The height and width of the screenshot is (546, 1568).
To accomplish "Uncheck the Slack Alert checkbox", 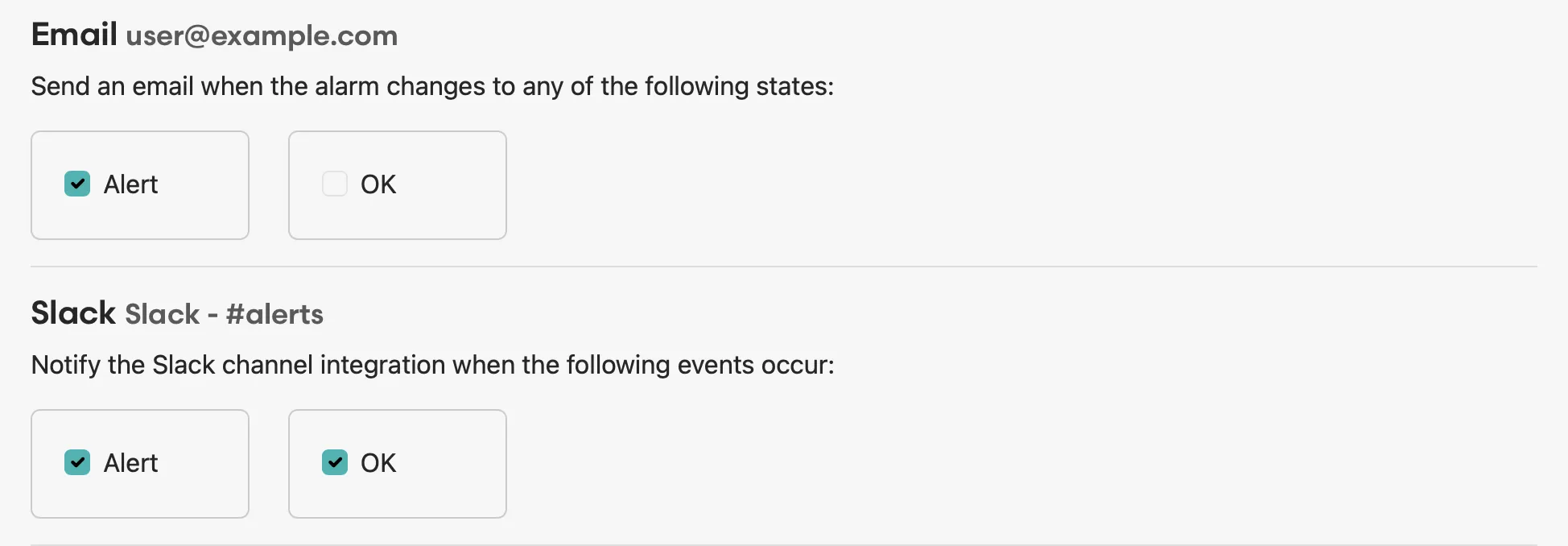I will pyautogui.click(x=77, y=463).
